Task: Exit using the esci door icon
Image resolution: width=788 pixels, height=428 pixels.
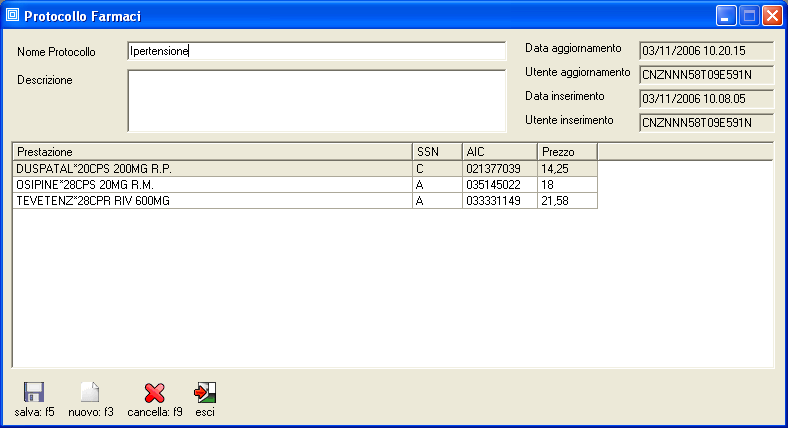Action: pyautogui.click(x=205, y=392)
